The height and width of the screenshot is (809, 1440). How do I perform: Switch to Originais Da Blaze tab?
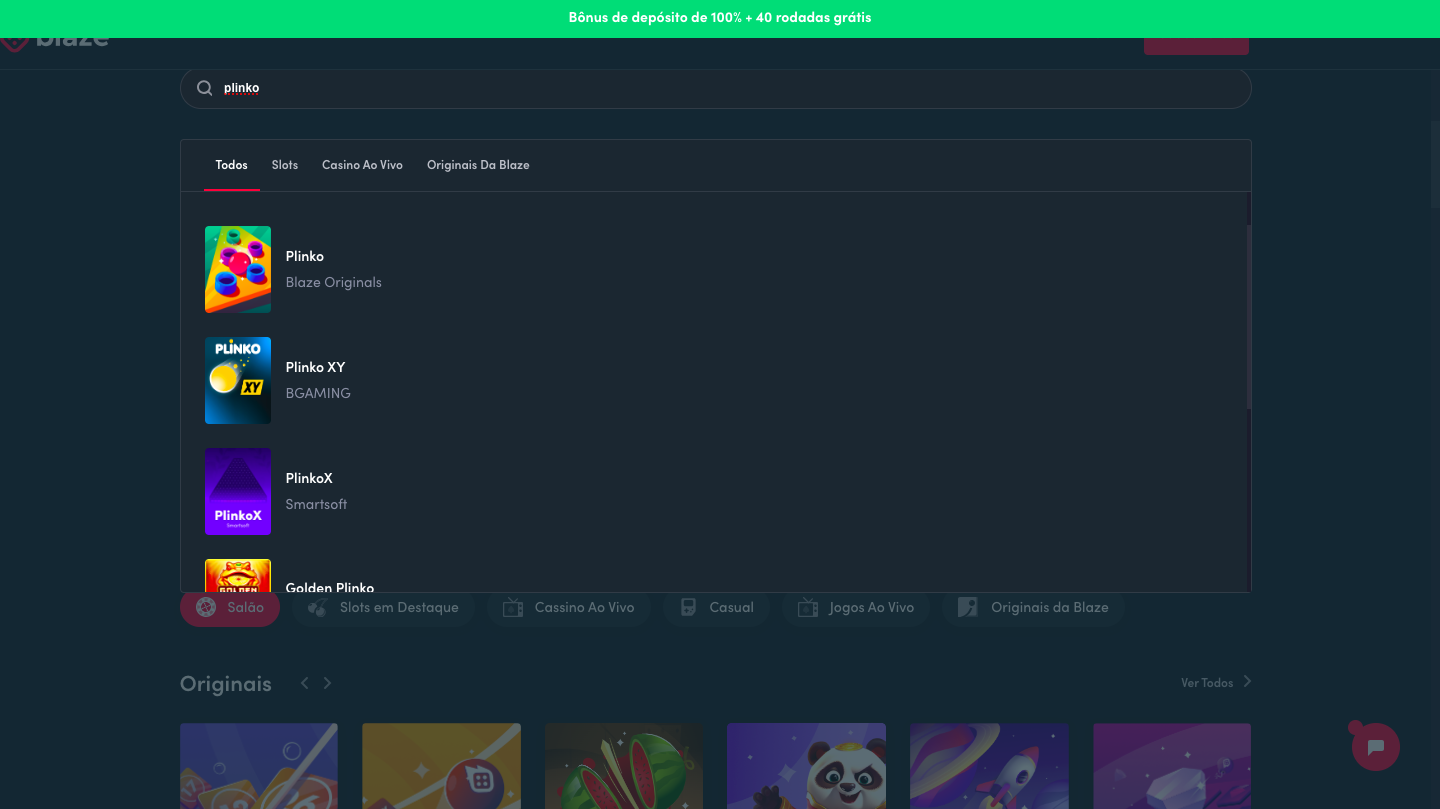(x=478, y=165)
